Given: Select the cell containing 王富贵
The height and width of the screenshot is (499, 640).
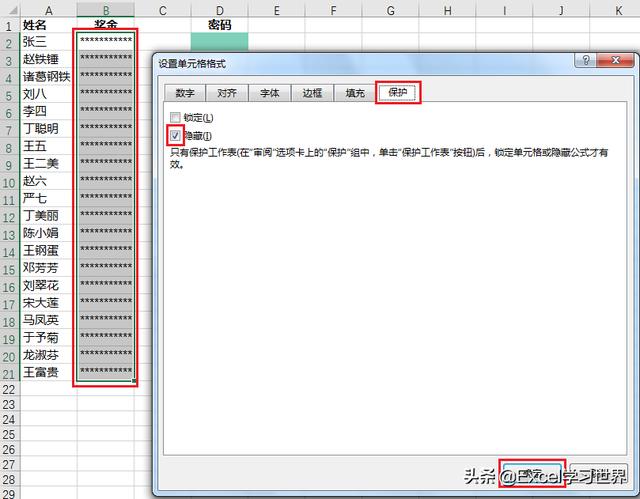Looking at the screenshot, I should coord(49,373).
